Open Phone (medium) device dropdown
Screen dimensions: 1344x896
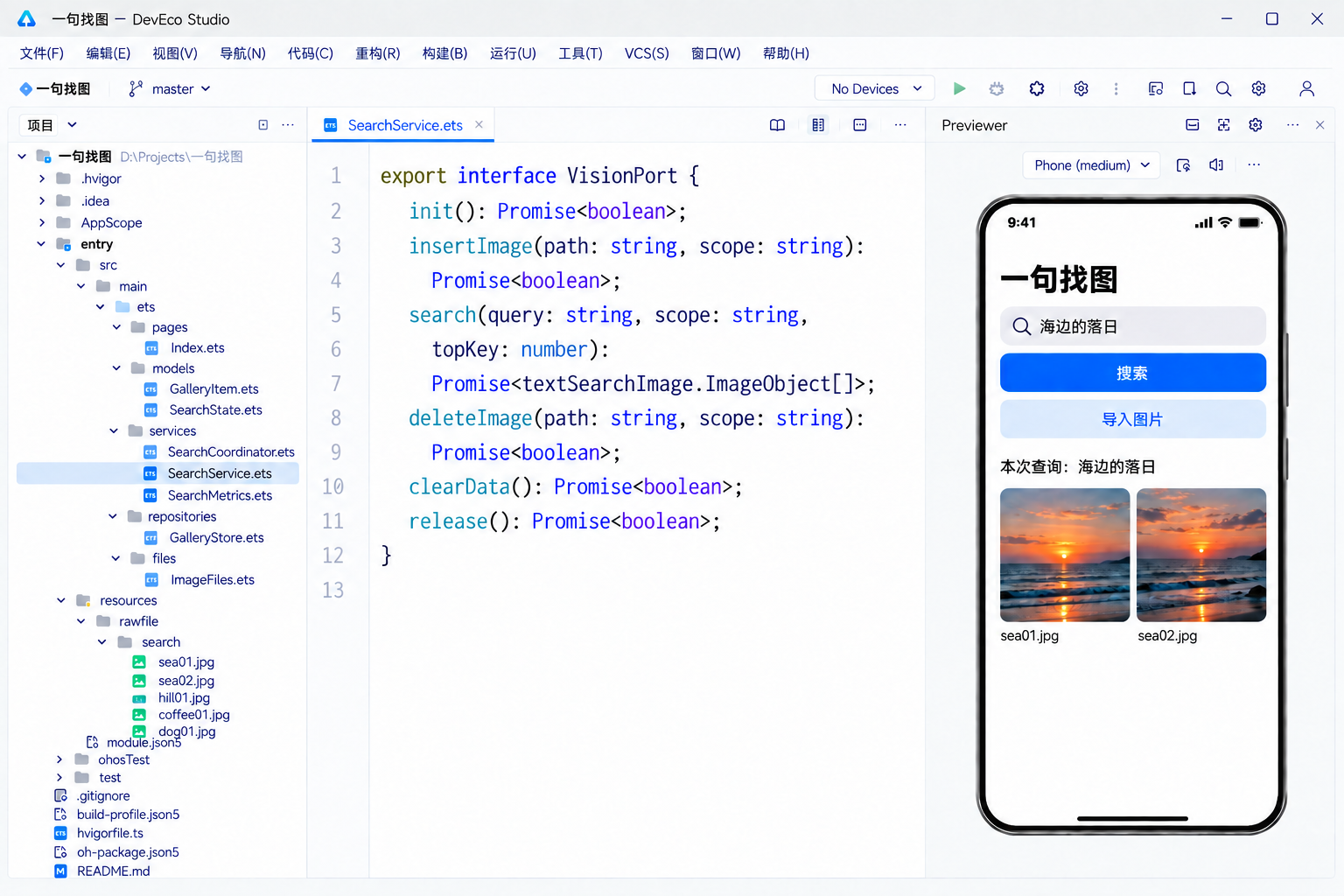coord(1091,164)
